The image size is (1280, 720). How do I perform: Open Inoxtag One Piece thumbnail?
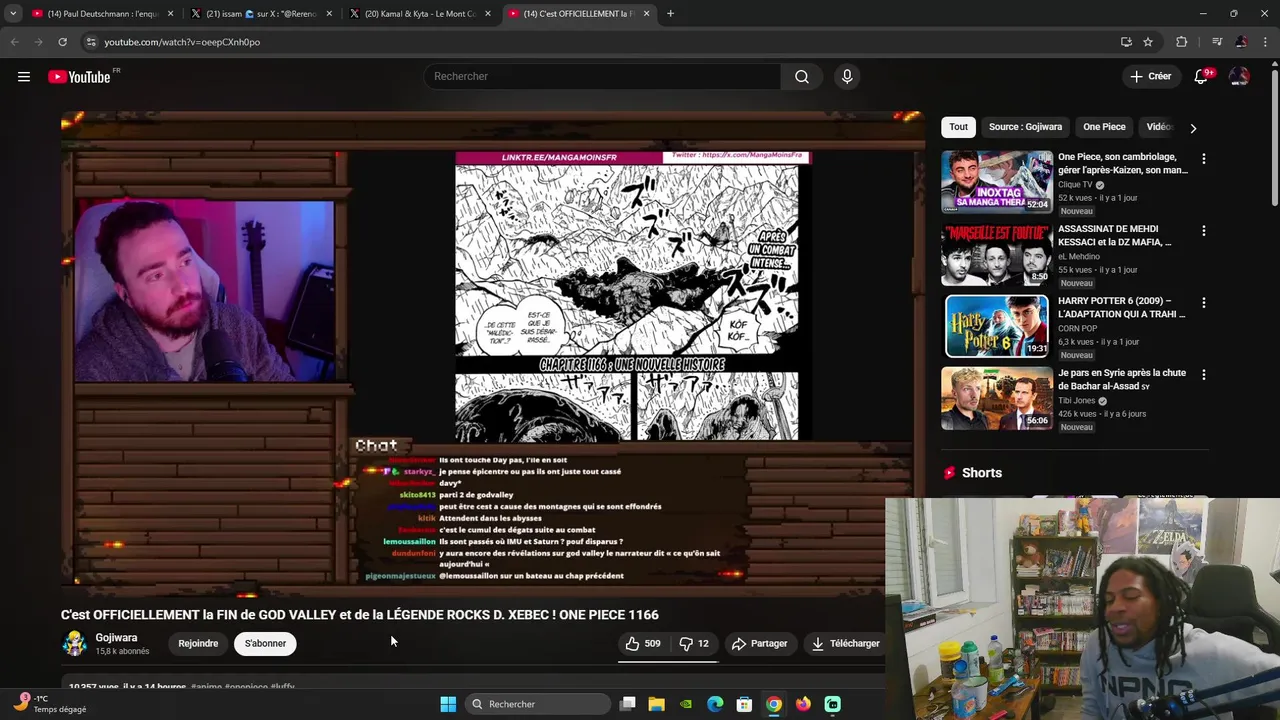pos(997,182)
